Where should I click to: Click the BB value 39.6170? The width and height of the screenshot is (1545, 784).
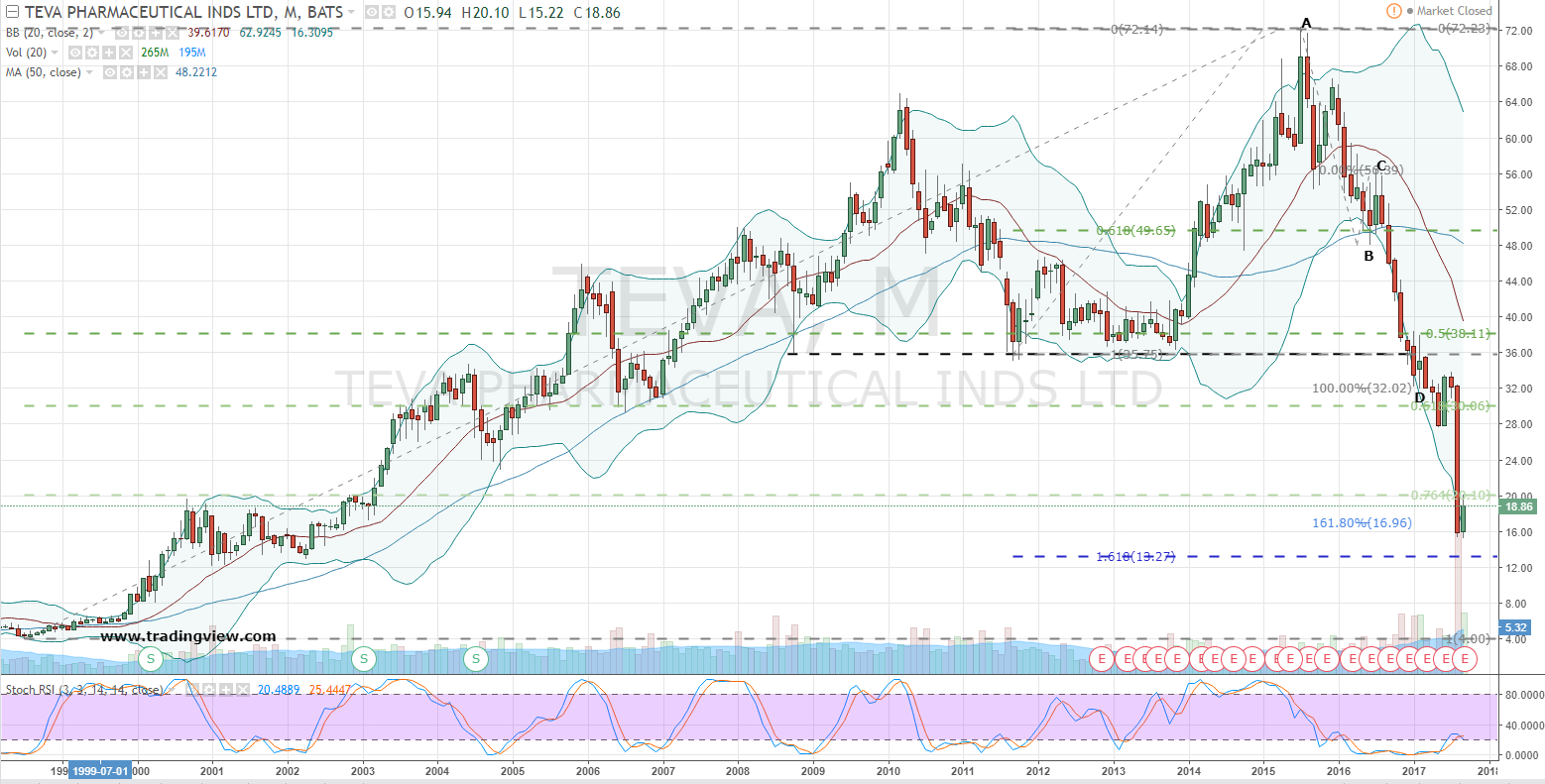click(208, 32)
